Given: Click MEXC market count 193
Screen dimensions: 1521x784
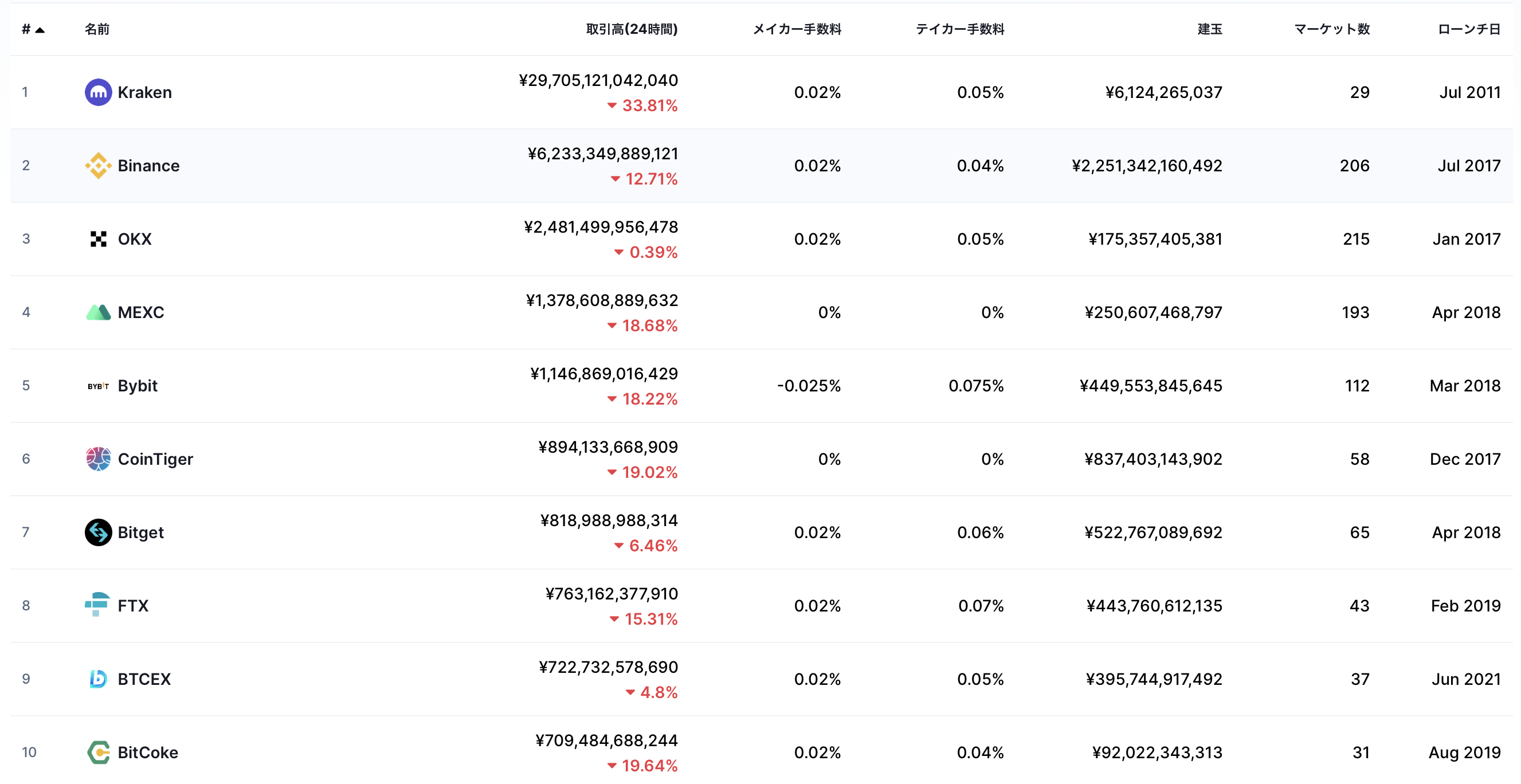Looking at the screenshot, I should pos(1355,312).
